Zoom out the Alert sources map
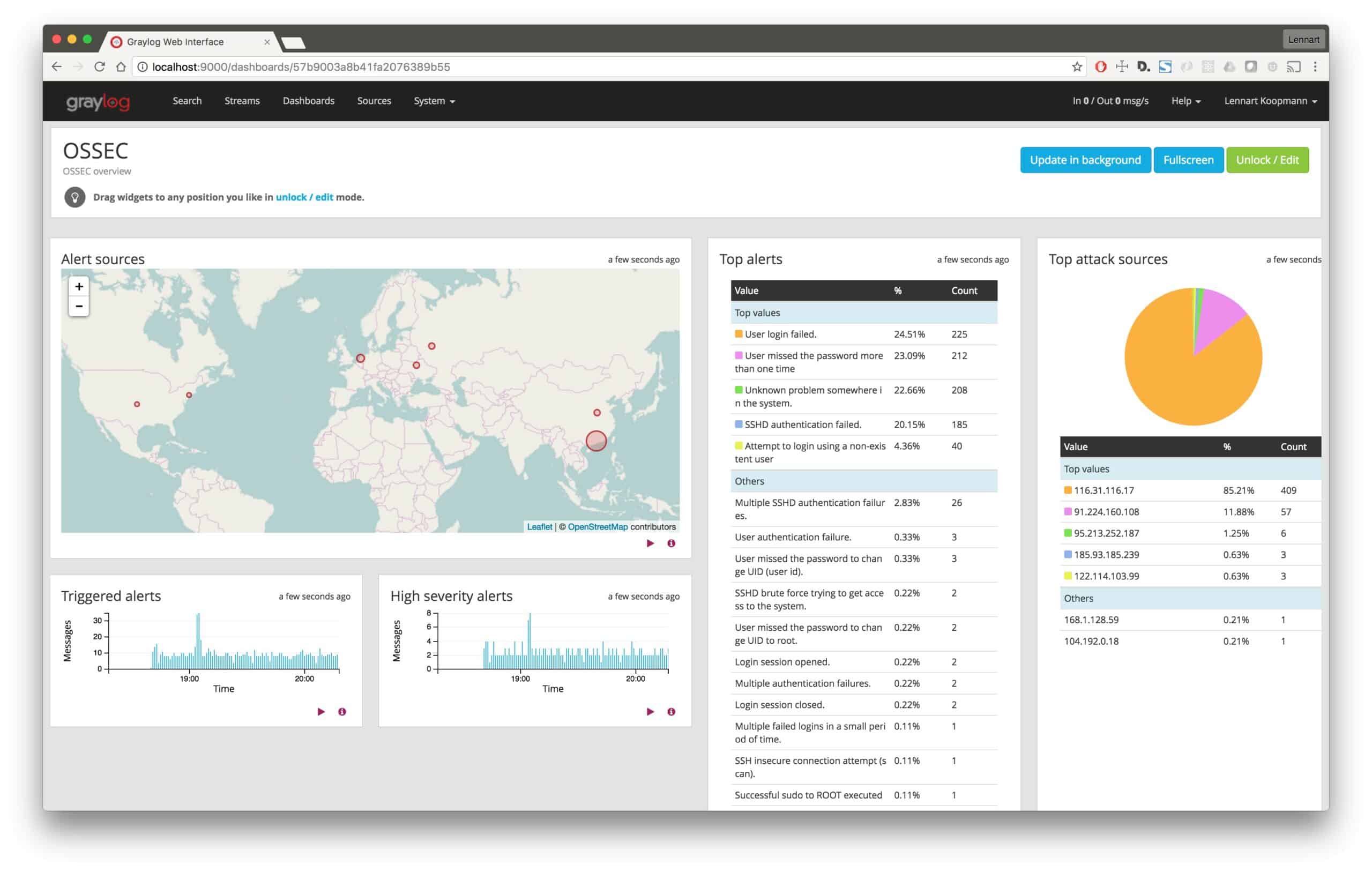1372x872 pixels. point(79,306)
